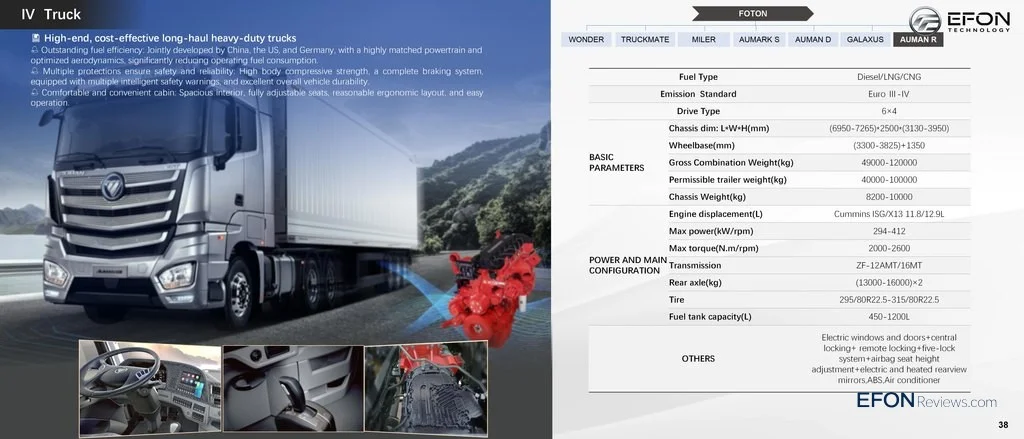1024x439 pixels.
Task: Click the 'POWER AND MAIN CONFIGURATION' group label
Action: coord(627,265)
